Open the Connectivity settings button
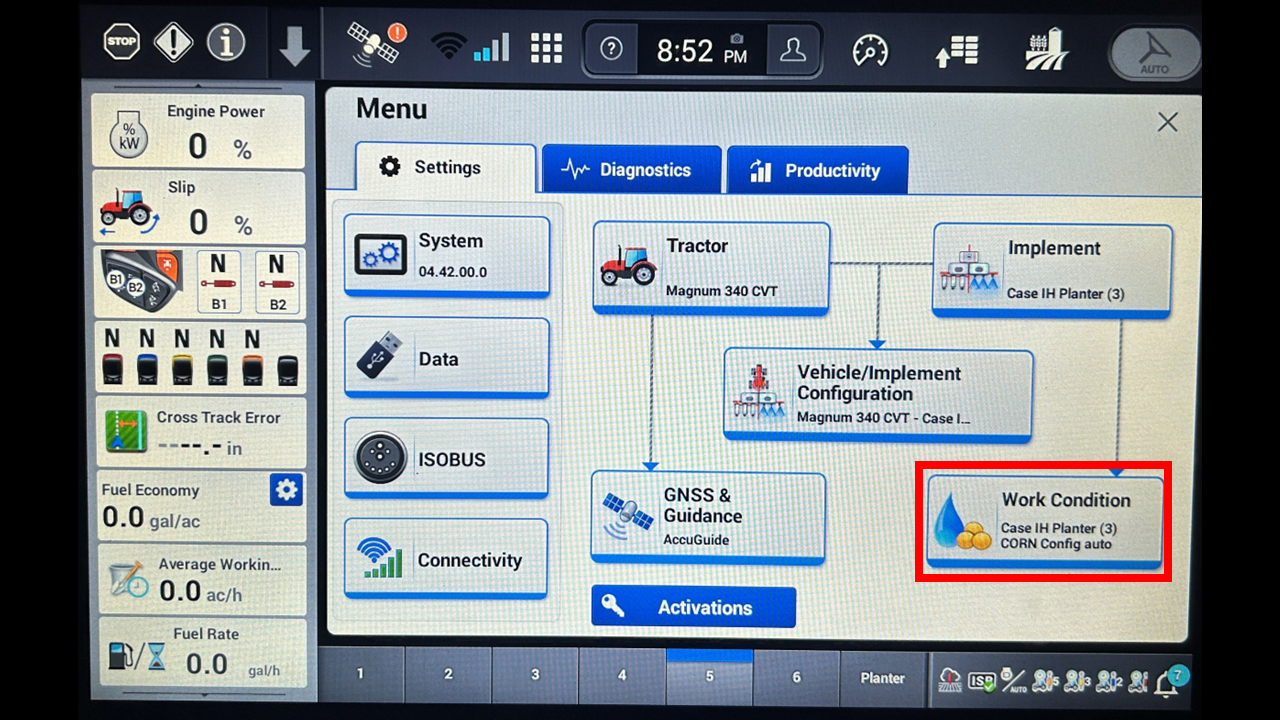Image resolution: width=1280 pixels, height=720 pixels. click(x=446, y=558)
